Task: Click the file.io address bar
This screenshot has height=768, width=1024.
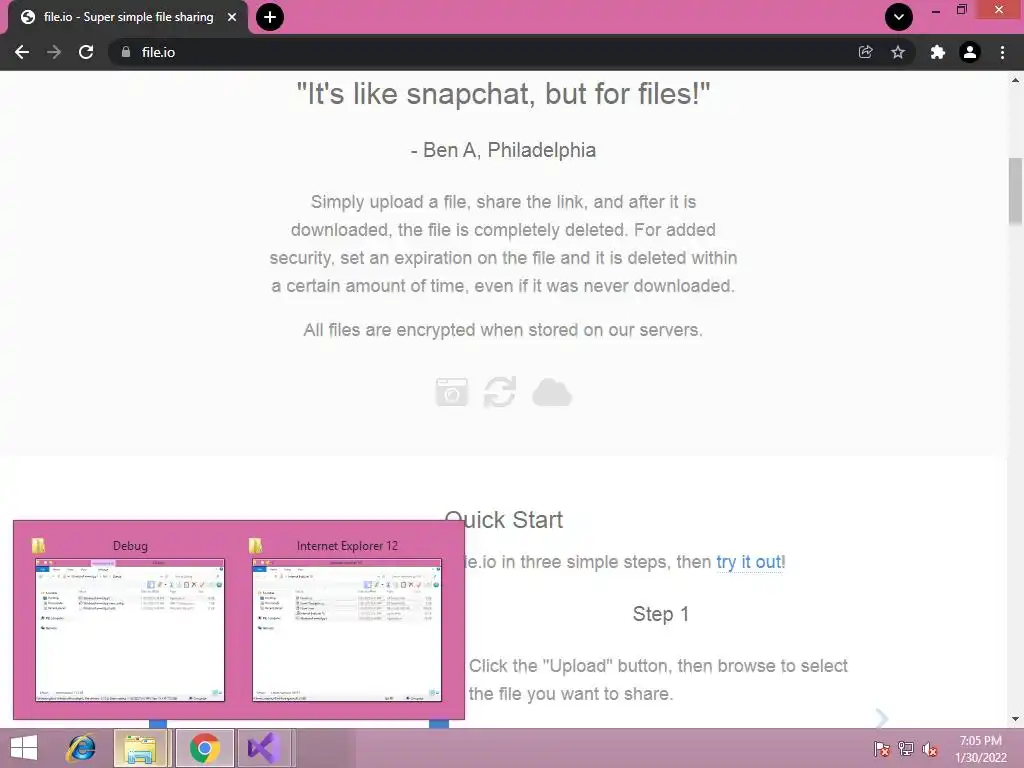Action: pyautogui.click(x=483, y=52)
